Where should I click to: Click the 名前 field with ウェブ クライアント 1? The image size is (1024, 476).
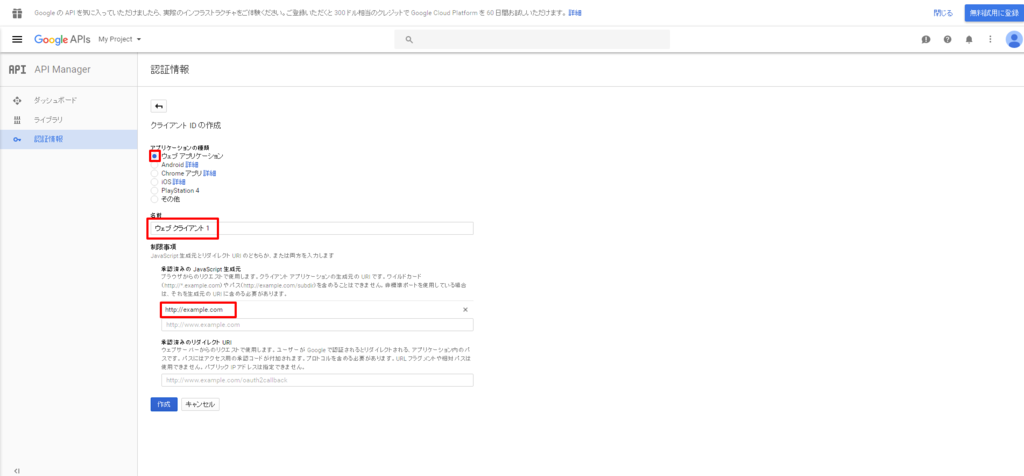(312, 229)
